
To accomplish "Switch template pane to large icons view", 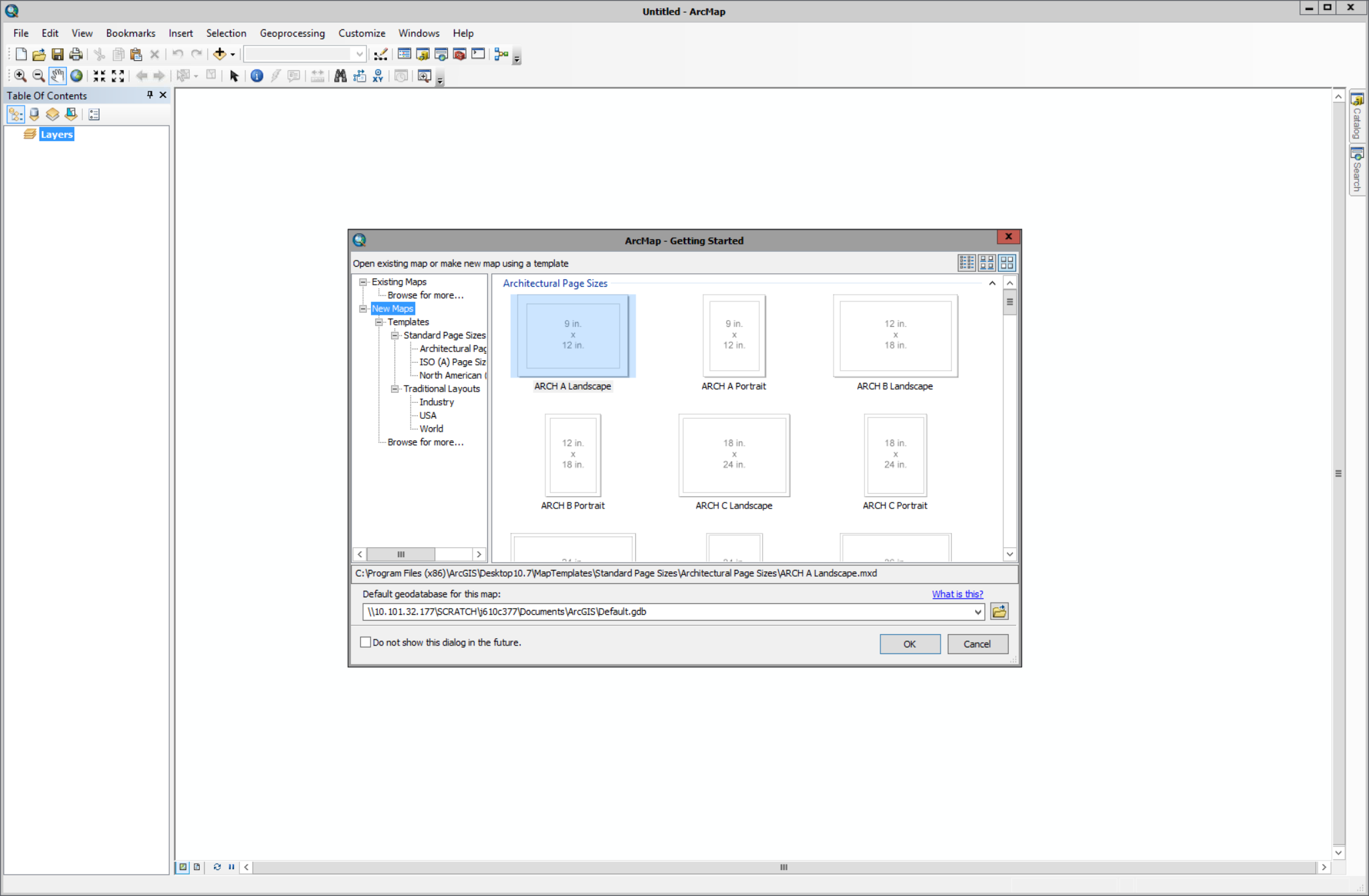I will click(1007, 263).
